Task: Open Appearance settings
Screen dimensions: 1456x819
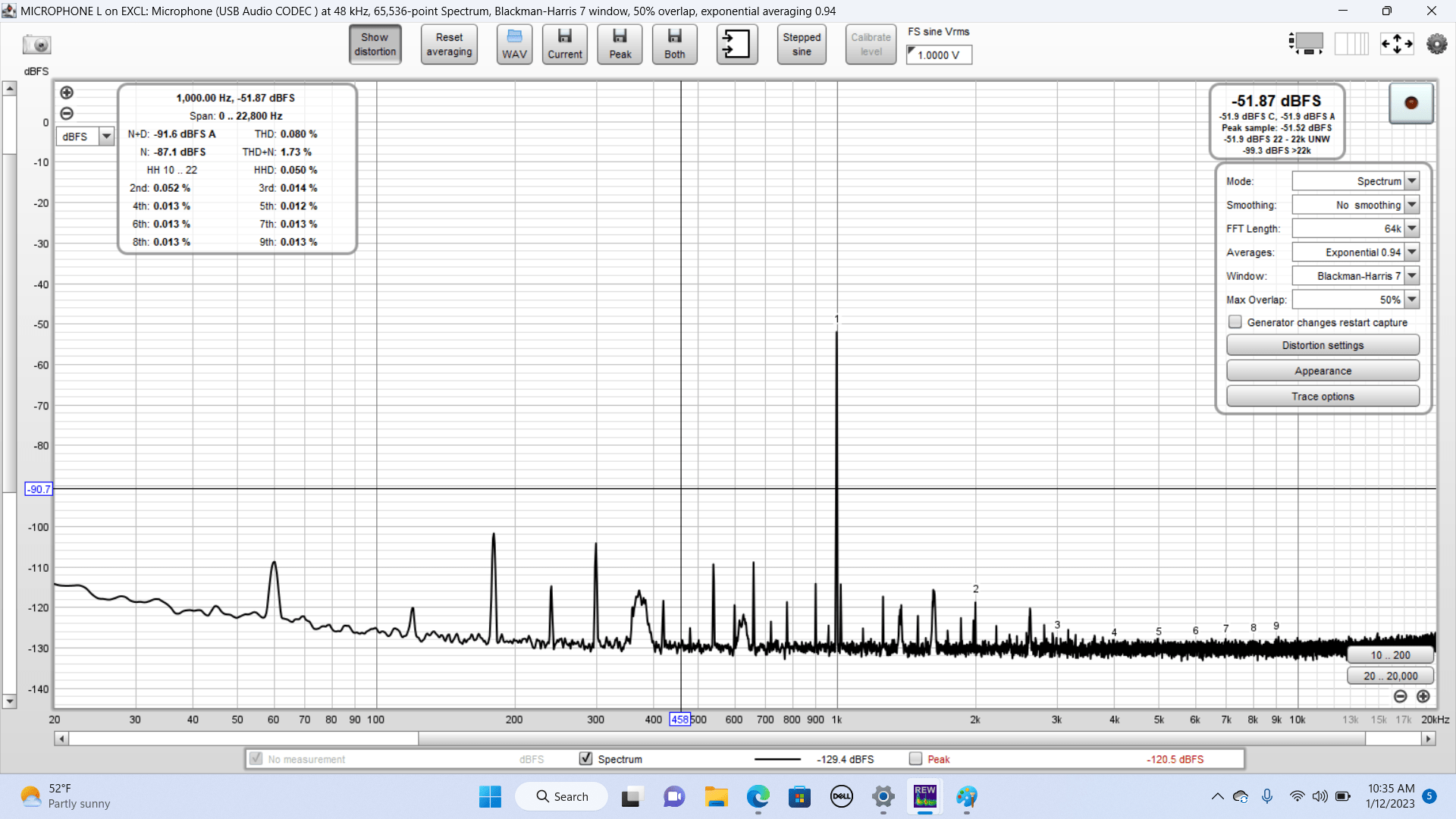Action: (1323, 371)
